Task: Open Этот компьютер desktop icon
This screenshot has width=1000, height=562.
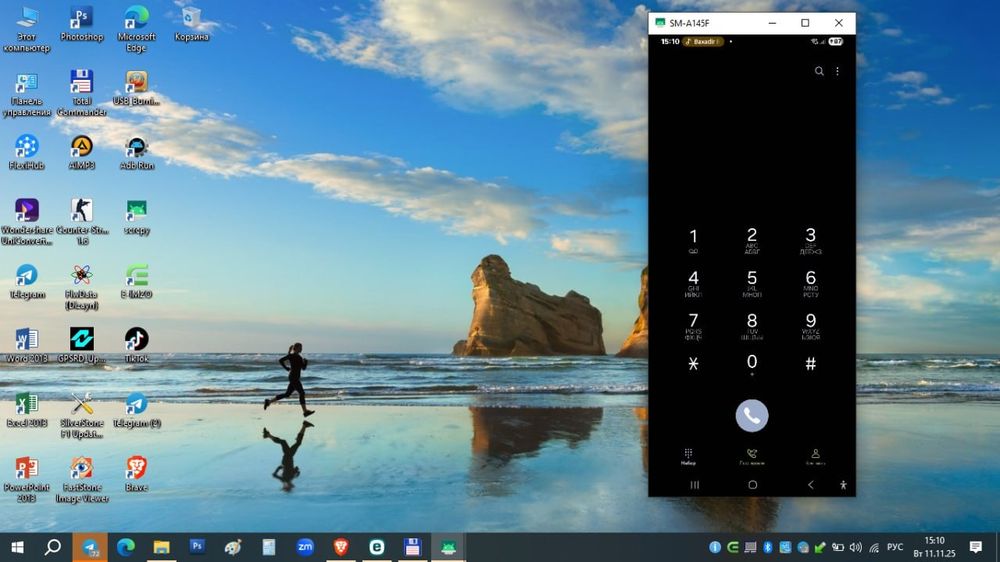Action: click(x=27, y=29)
